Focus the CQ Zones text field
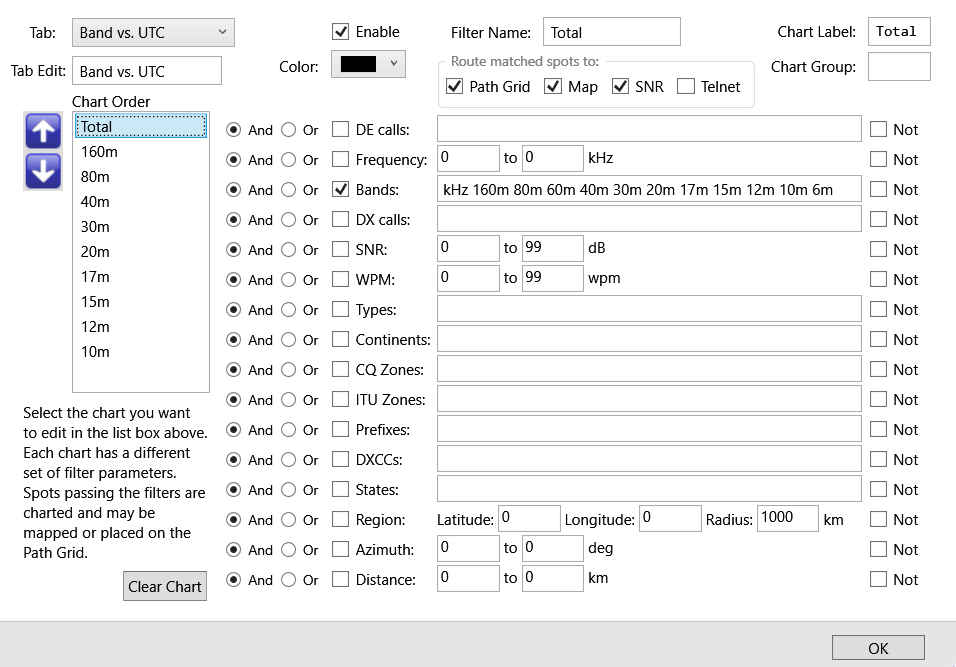956x667 pixels. 649,369
